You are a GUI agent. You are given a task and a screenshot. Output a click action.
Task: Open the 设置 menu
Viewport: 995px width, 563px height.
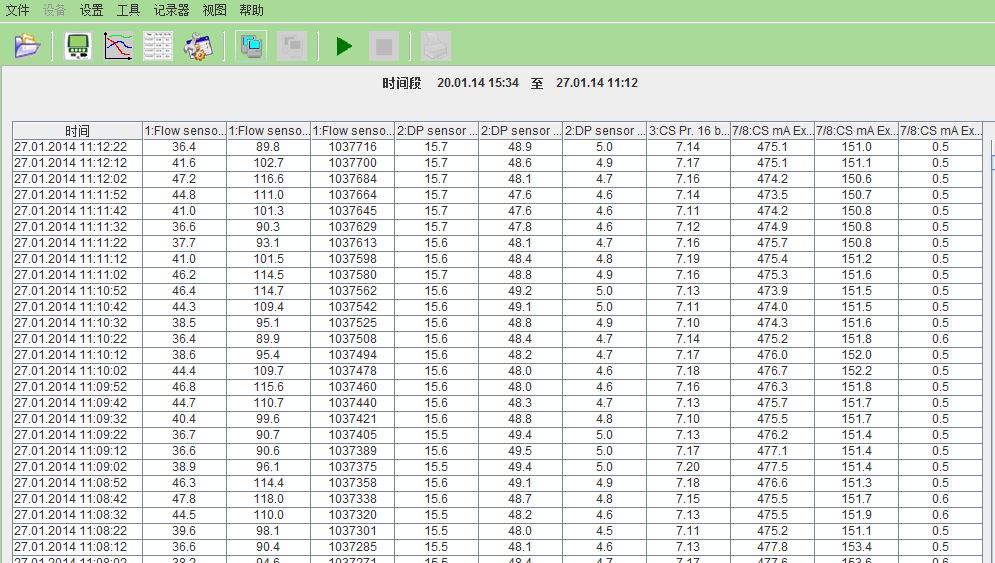tap(91, 10)
